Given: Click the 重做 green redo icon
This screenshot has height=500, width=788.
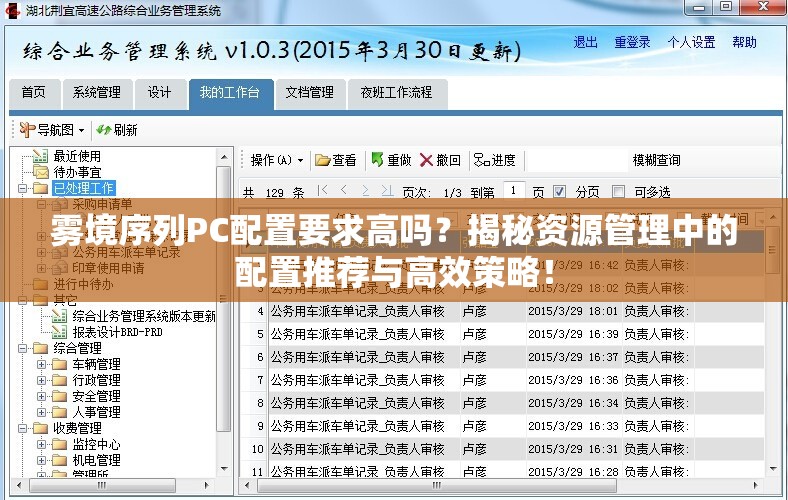Looking at the screenshot, I should [377, 160].
